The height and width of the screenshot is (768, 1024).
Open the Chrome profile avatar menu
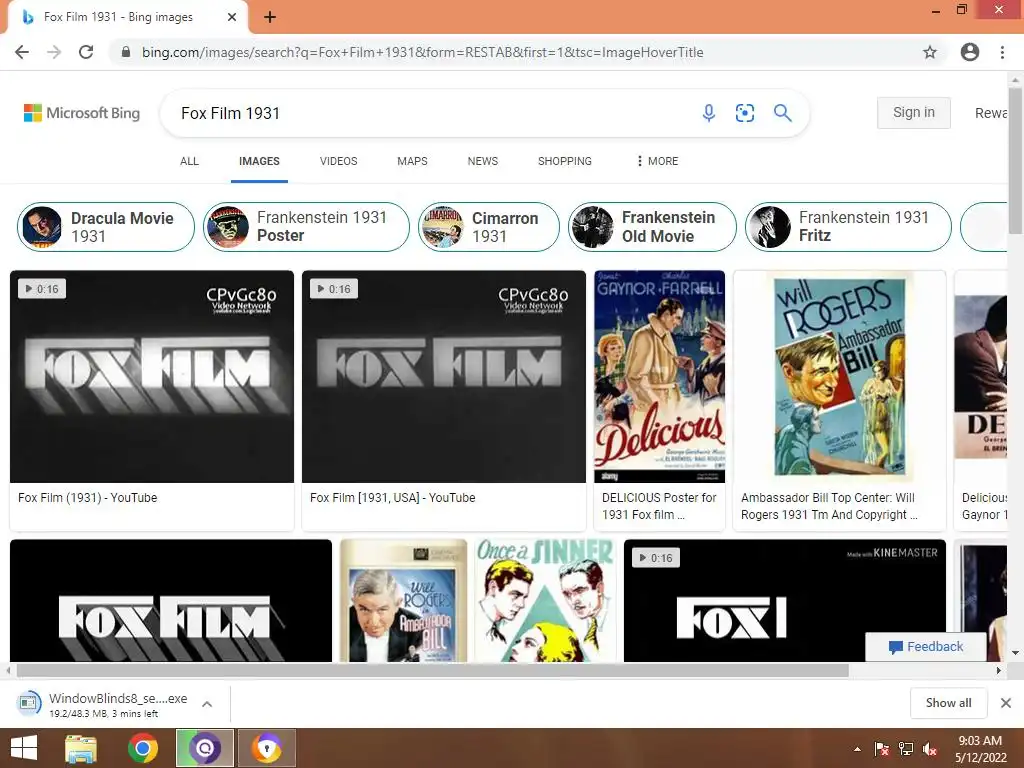970,52
